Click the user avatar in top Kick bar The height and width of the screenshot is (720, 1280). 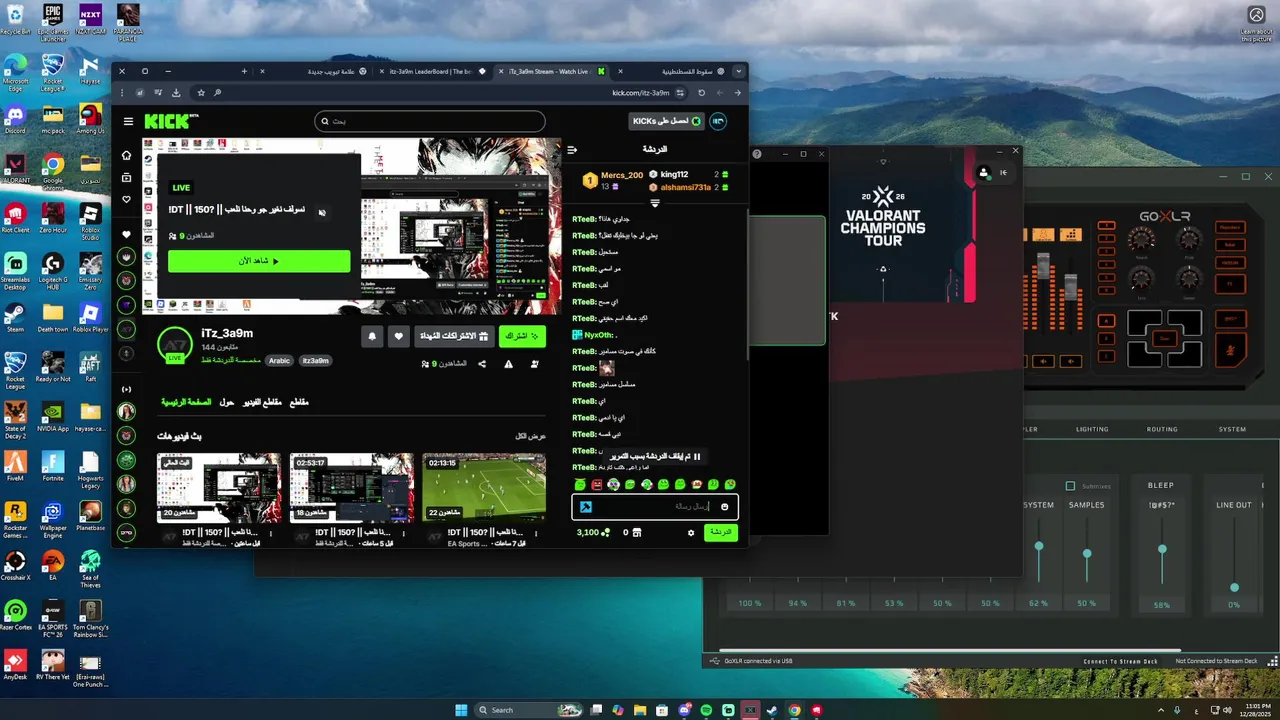coord(717,121)
